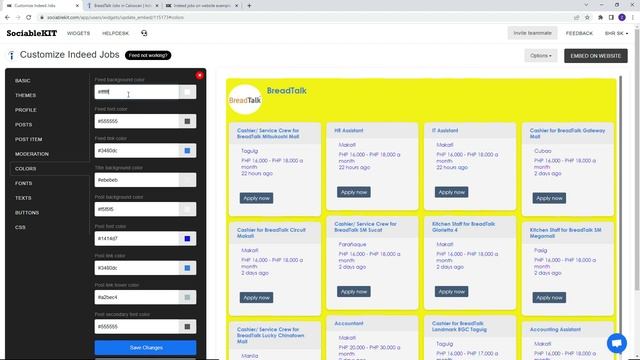Close the Indeed jobs on website tab
This screenshot has width=640, height=360.
click(236, 6)
